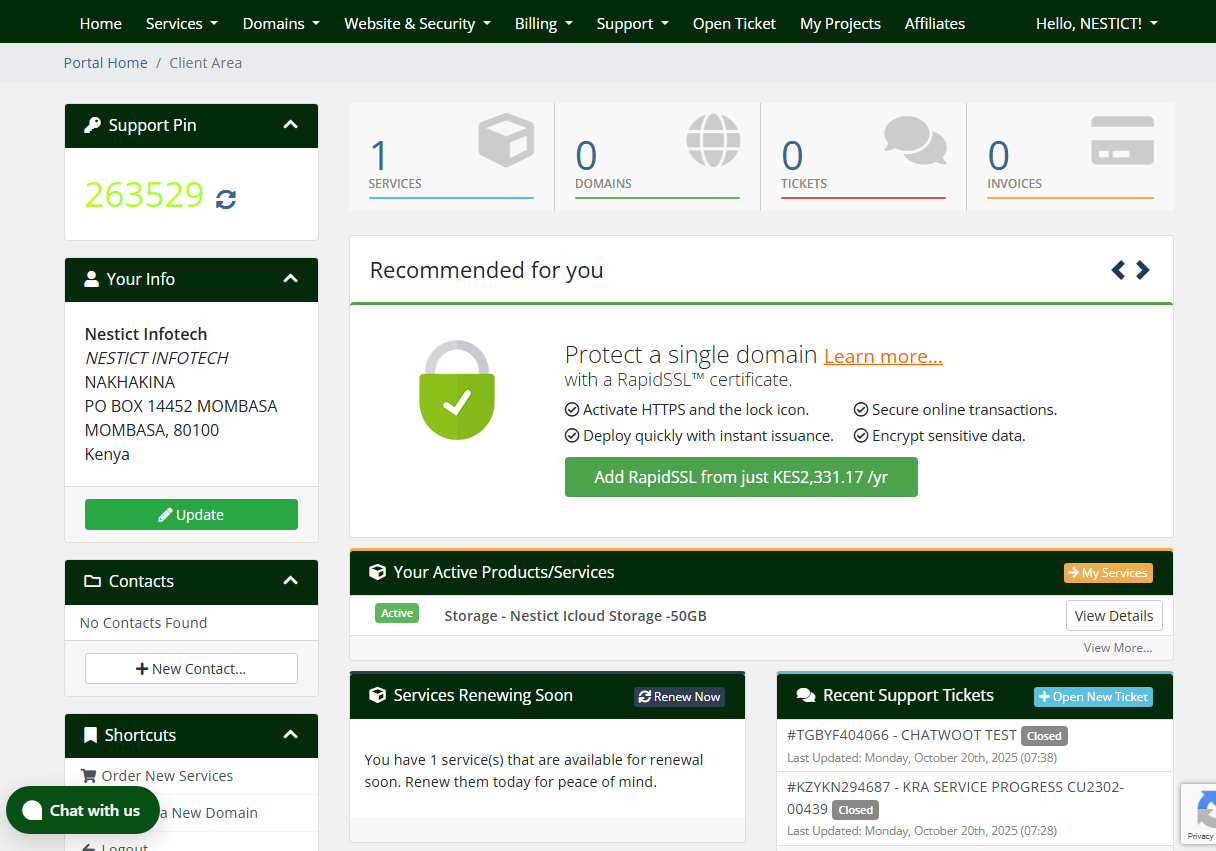Go to next recommendation arrow
Image resolution: width=1216 pixels, height=851 pixels.
(x=1143, y=270)
